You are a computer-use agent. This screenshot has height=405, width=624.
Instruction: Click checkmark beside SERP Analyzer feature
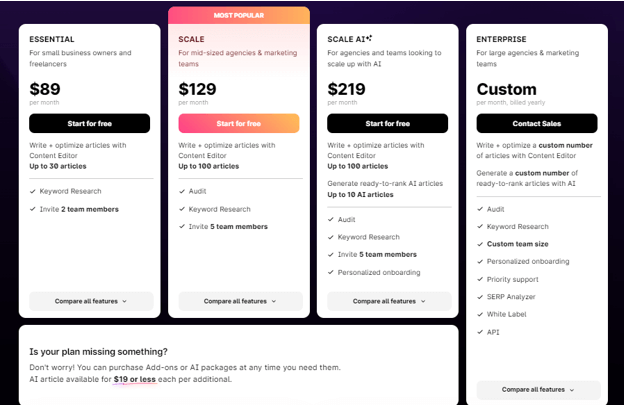click(480, 296)
